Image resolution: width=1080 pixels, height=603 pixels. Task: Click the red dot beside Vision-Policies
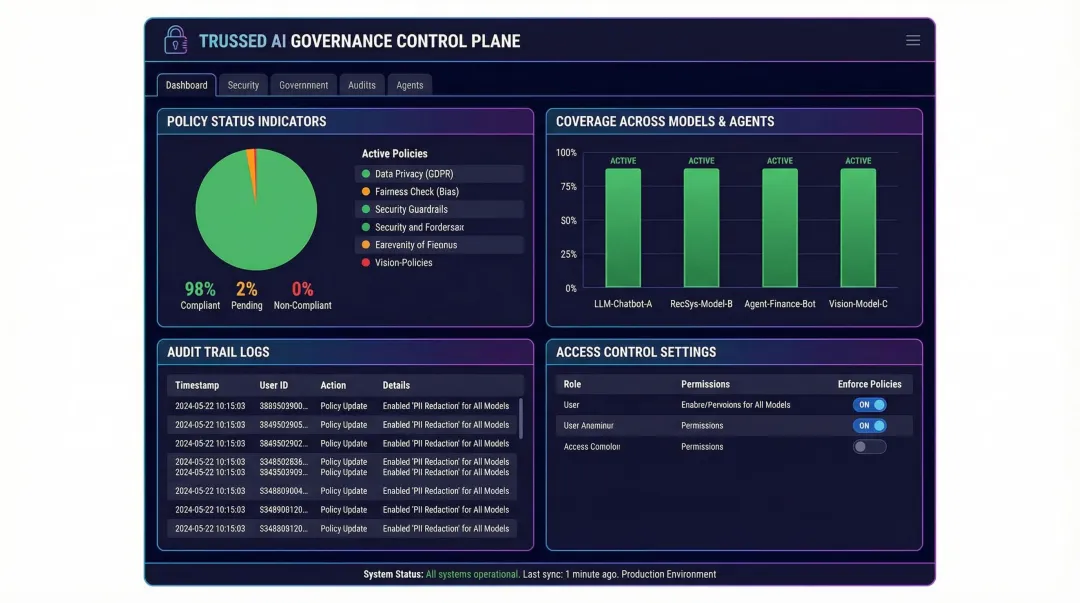[366, 263]
